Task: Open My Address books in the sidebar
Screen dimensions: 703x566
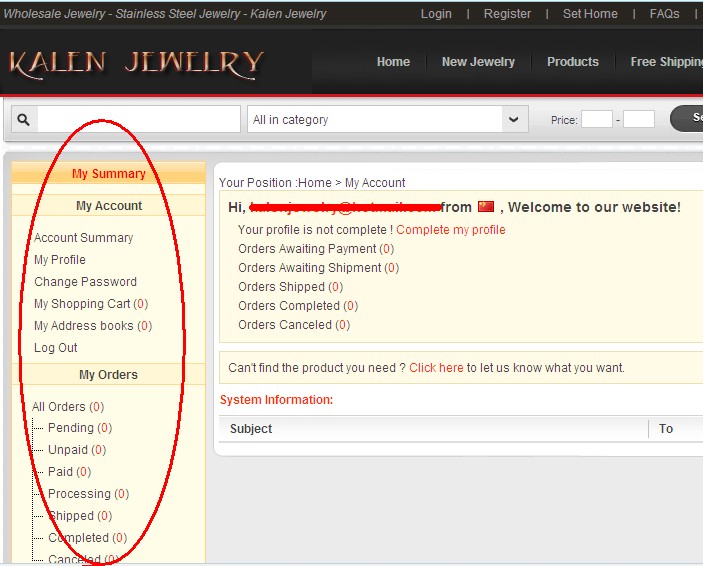Action: (x=93, y=326)
